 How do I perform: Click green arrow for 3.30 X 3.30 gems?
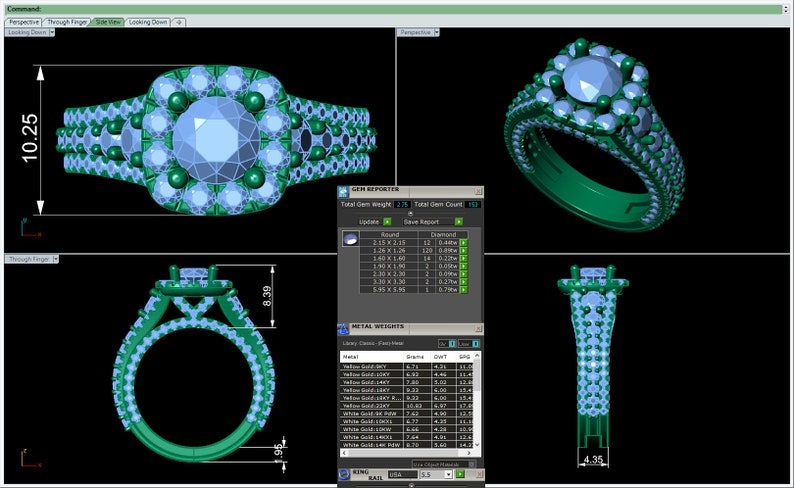[463, 282]
